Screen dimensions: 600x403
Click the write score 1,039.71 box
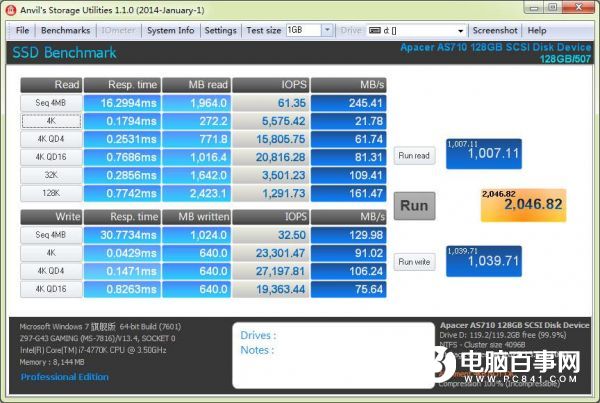click(x=484, y=261)
